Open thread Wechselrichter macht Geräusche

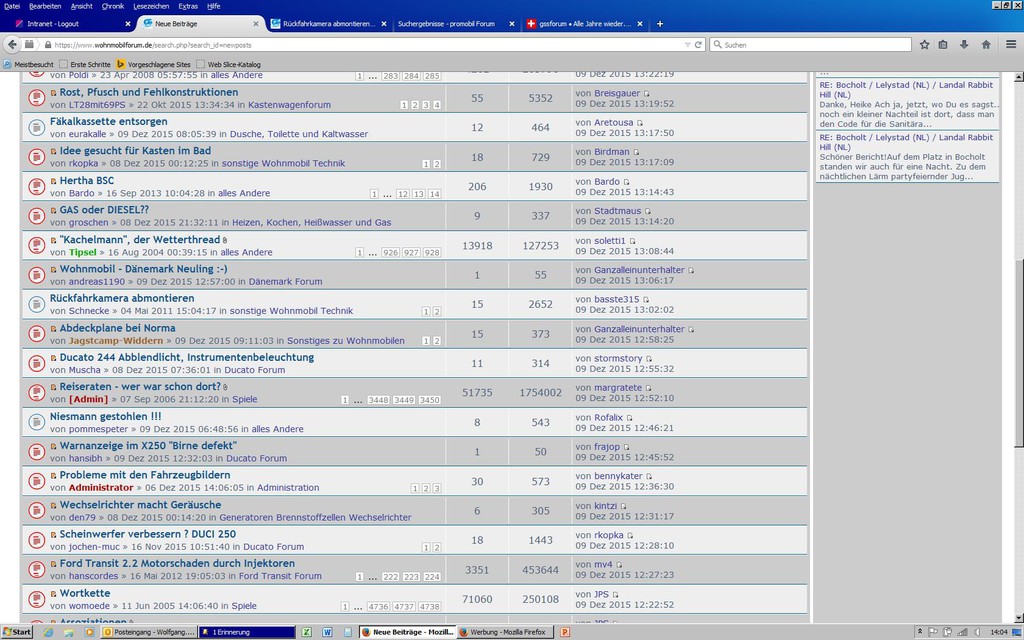(140, 504)
